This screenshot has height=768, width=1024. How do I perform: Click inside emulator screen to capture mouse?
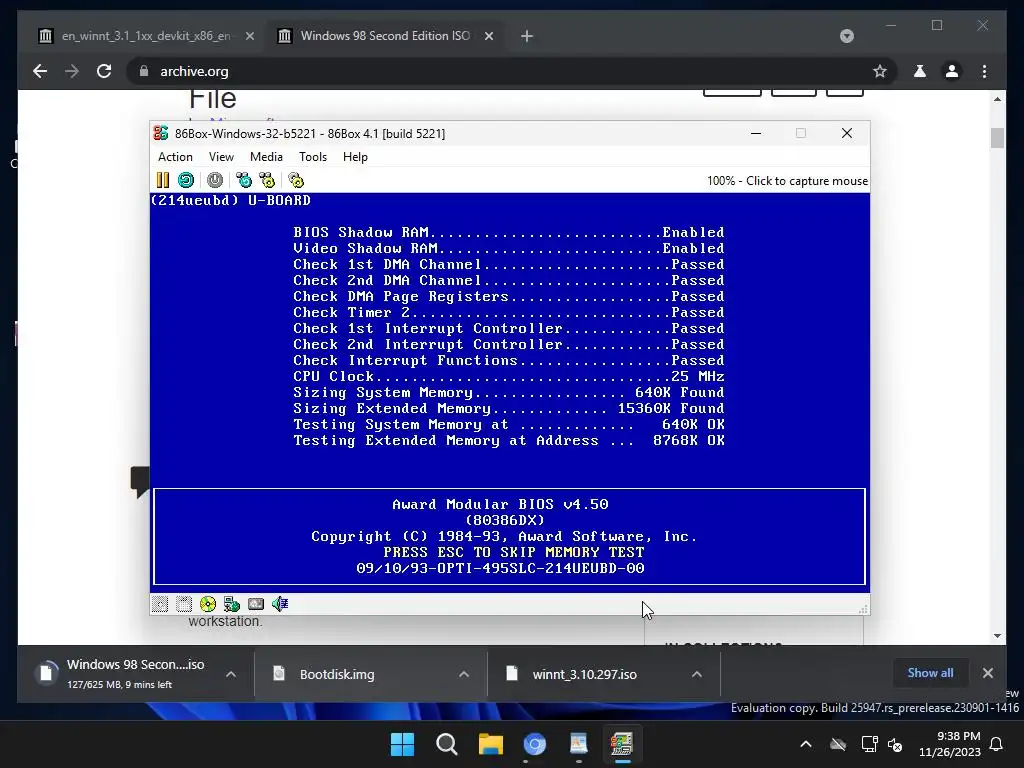click(x=509, y=392)
